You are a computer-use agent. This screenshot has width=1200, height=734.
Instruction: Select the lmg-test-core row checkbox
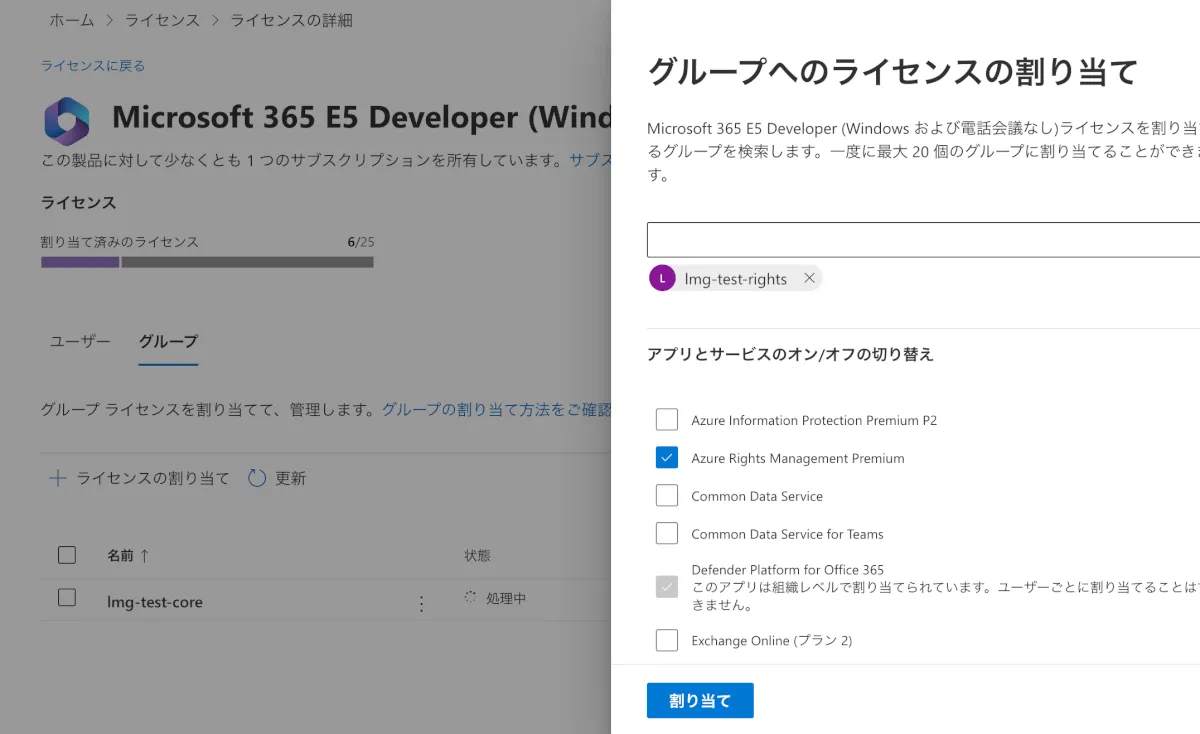click(x=67, y=598)
